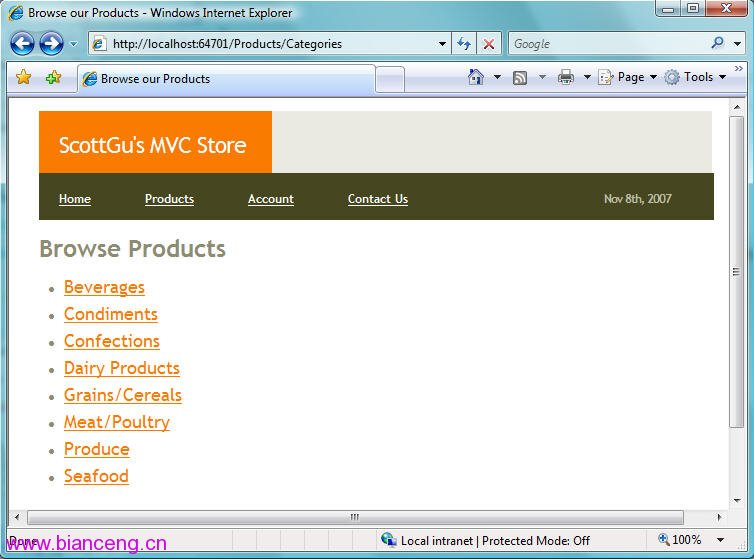Viewport: 754px width, 559px height.
Task: Click the RSS feeds icon
Action: pyautogui.click(x=520, y=77)
